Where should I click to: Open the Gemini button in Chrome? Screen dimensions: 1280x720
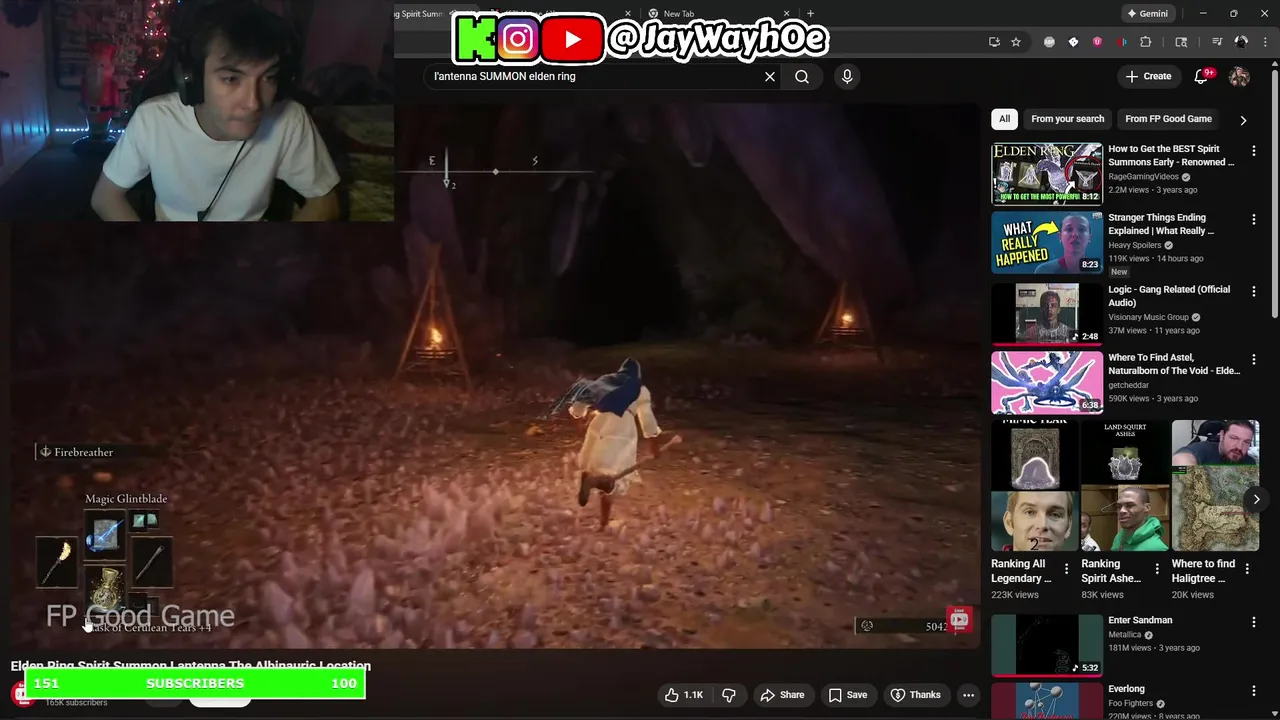(1147, 14)
